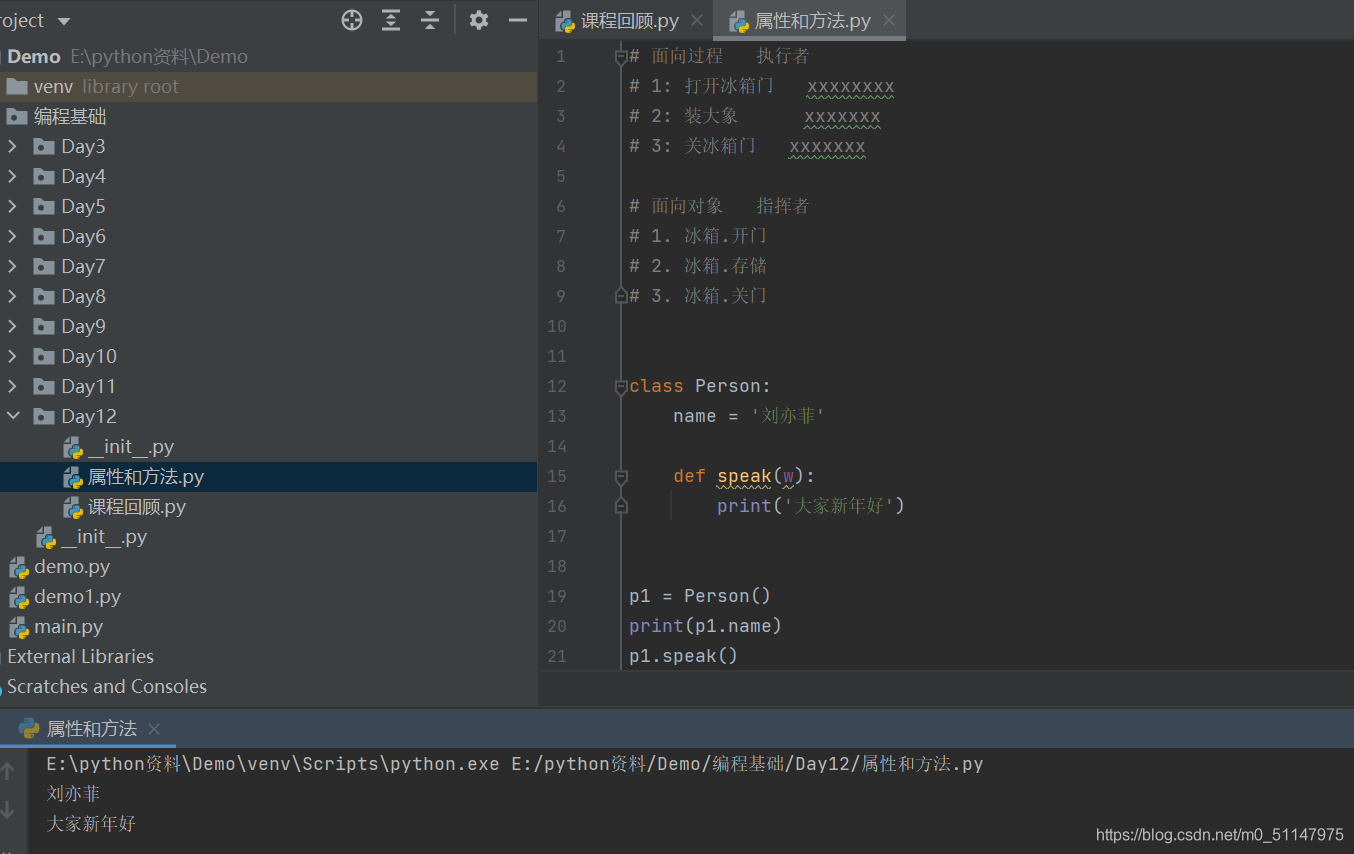Close the 属性和方法.py editor tab
The image size is (1354, 854).
(x=888, y=20)
